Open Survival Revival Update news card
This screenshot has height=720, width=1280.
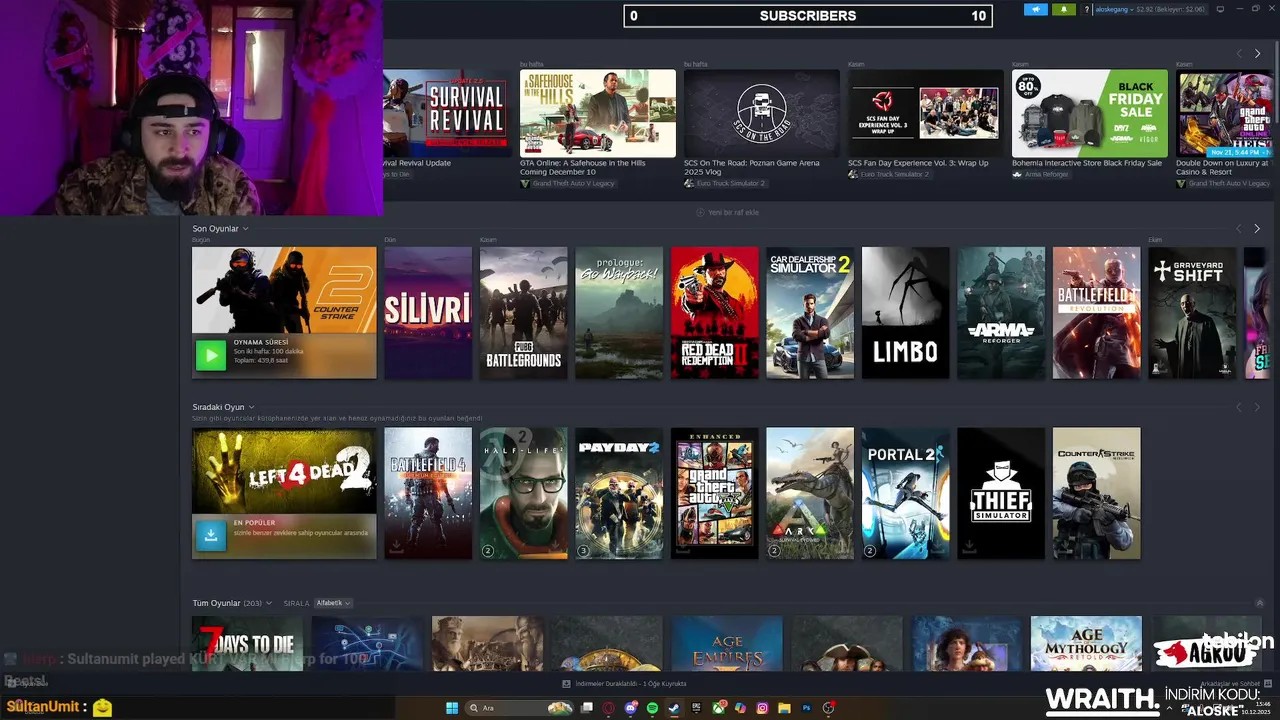[445, 113]
